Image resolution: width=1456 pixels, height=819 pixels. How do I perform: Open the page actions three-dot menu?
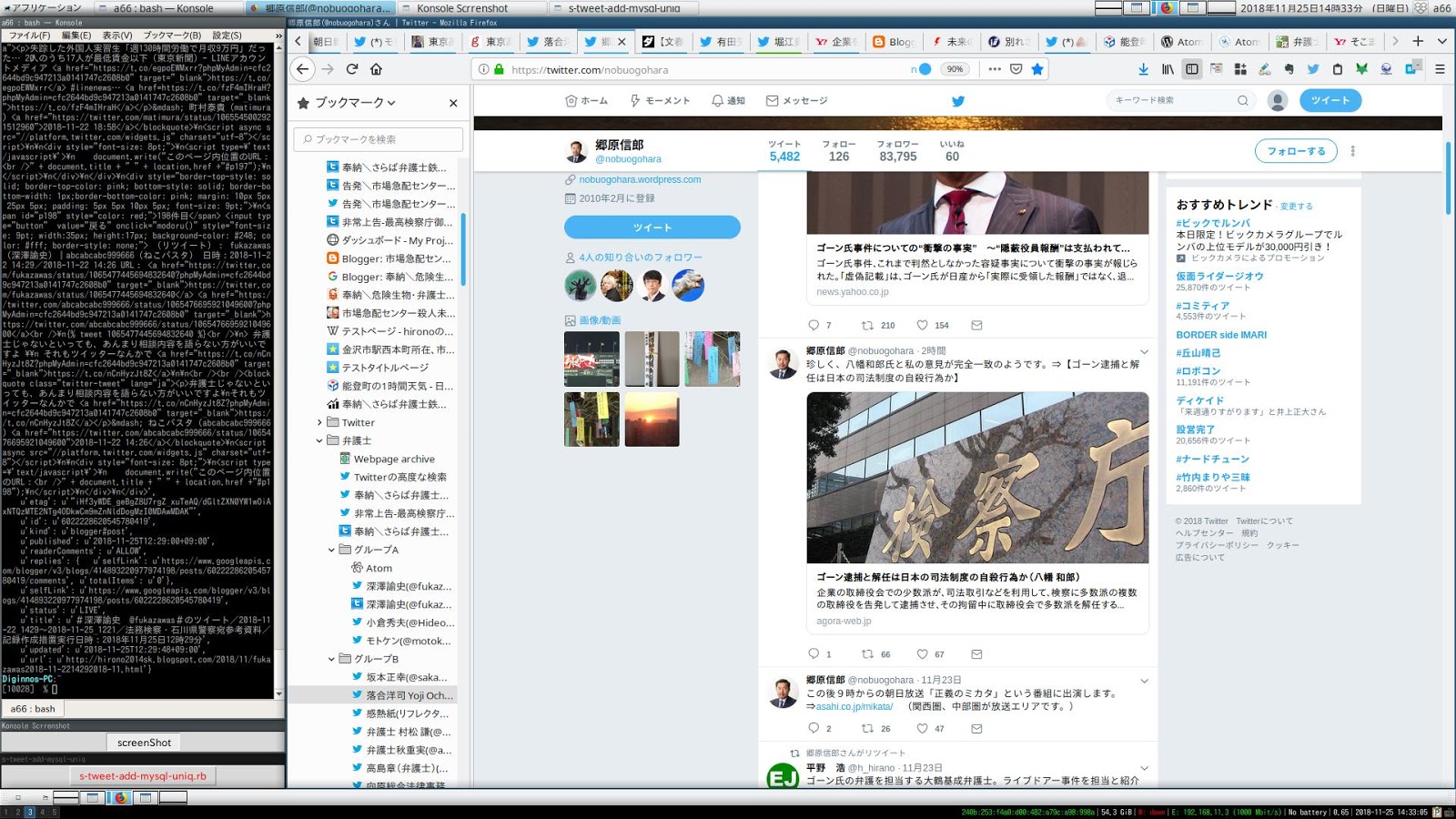coord(994,69)
